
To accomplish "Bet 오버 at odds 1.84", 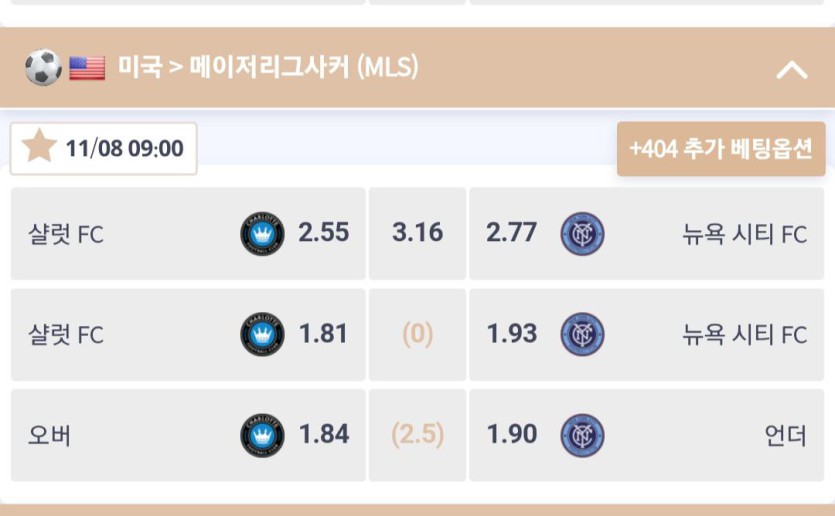I will [x=324, y=435].
